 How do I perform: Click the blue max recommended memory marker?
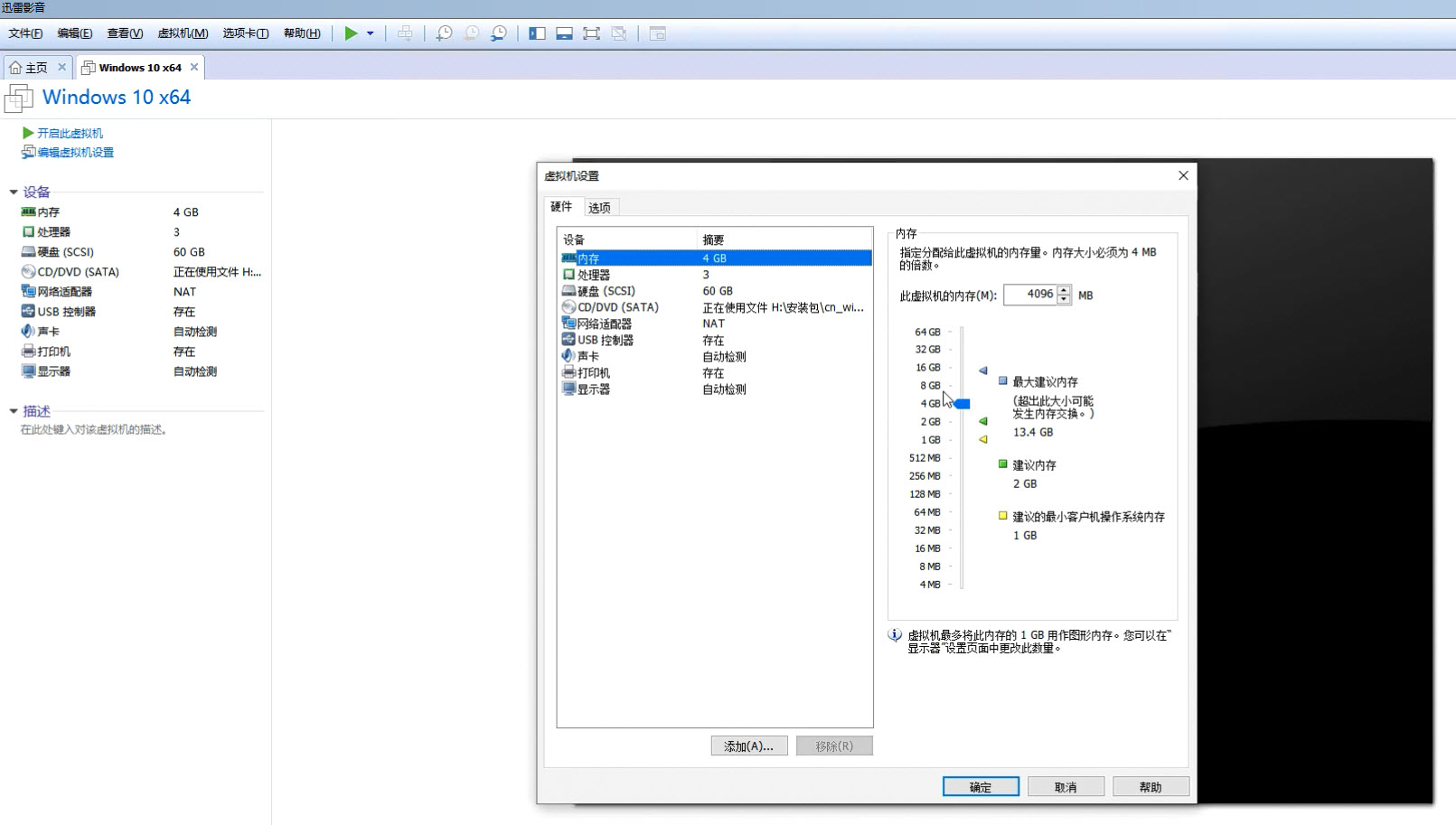(983, 370)
